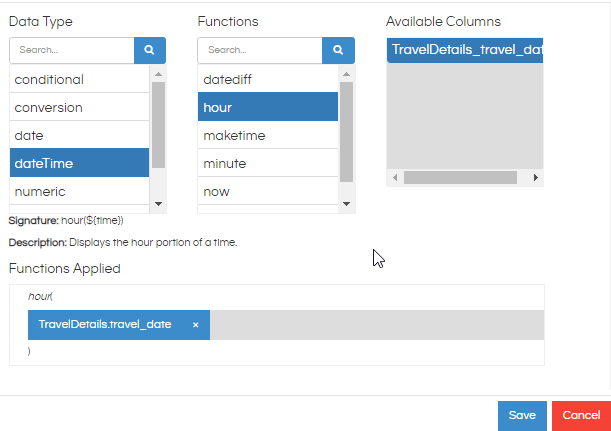Click Available Columns scroll left arrow
The image size is (611, 431).
(395, 178)
